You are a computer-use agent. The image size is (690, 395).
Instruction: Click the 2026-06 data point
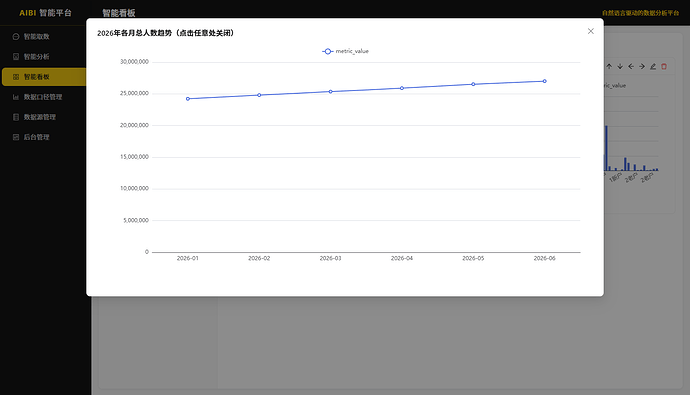(545, 81)
